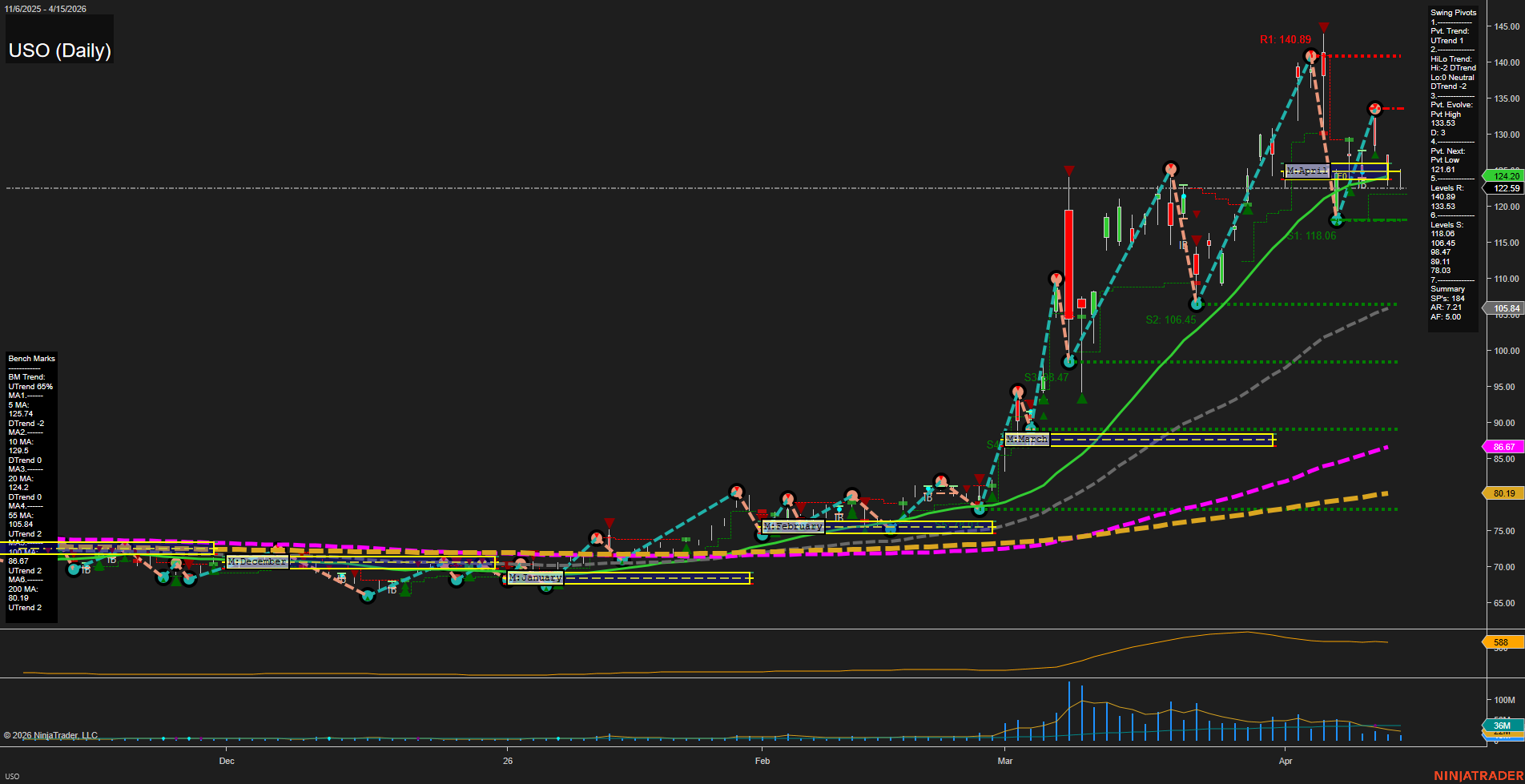Click the magenta 86.67 moving average tag
The height and width of the screenshot is (784, 1525).
click(x=1503, y=447)
